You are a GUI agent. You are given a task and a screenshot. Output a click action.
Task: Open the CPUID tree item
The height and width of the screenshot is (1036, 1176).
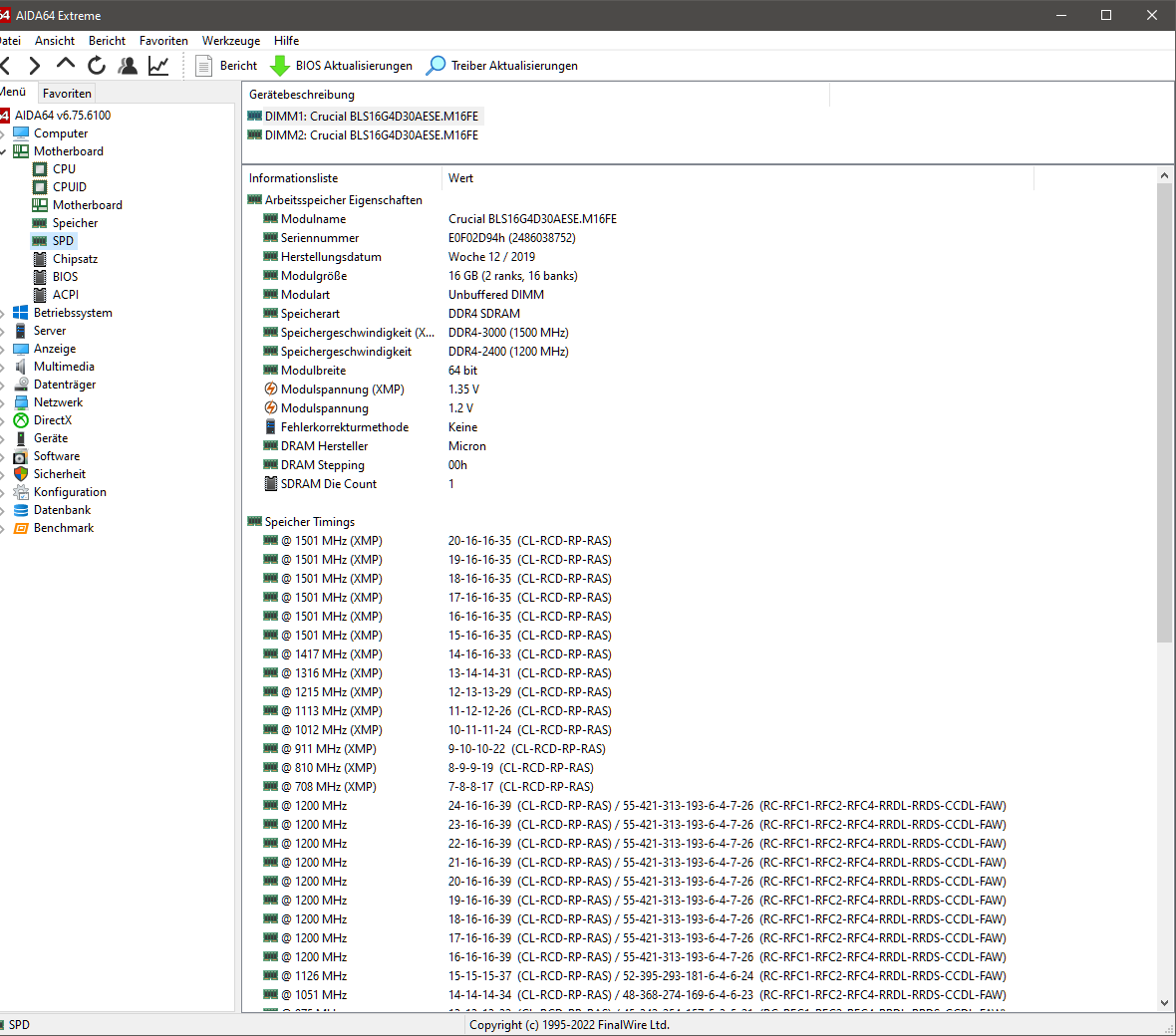tap(69, 187)
